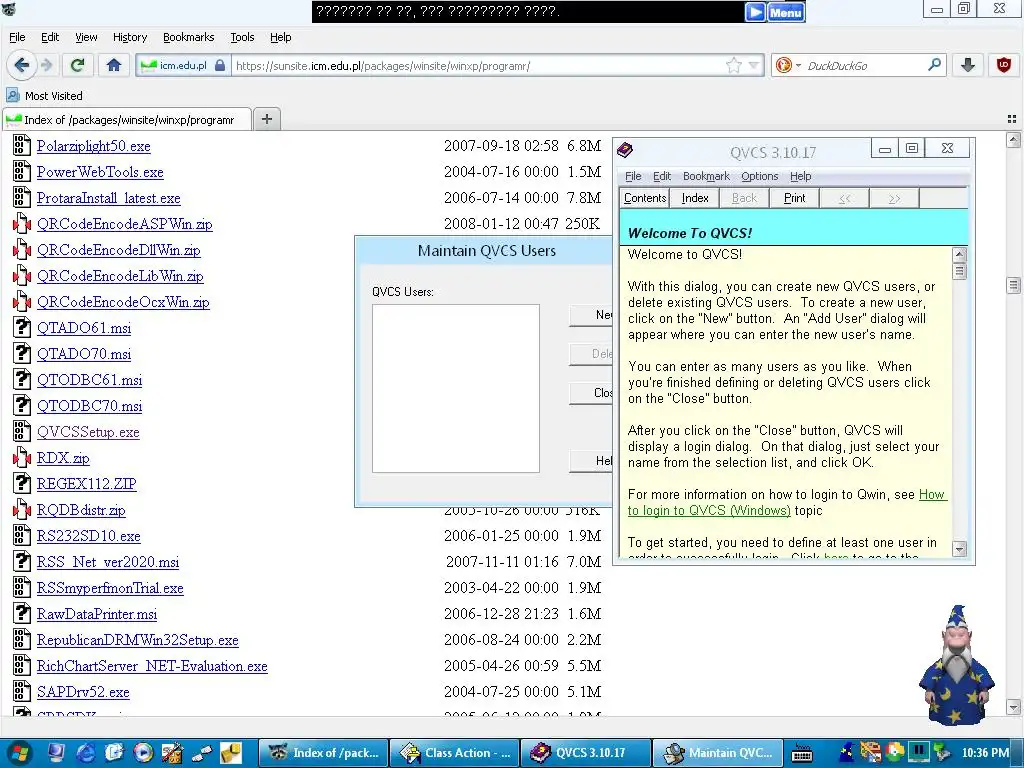This screenshot has width=1024, height=768.
Task: Open Most Visited bookmarks folder
Action: (44, 96)
